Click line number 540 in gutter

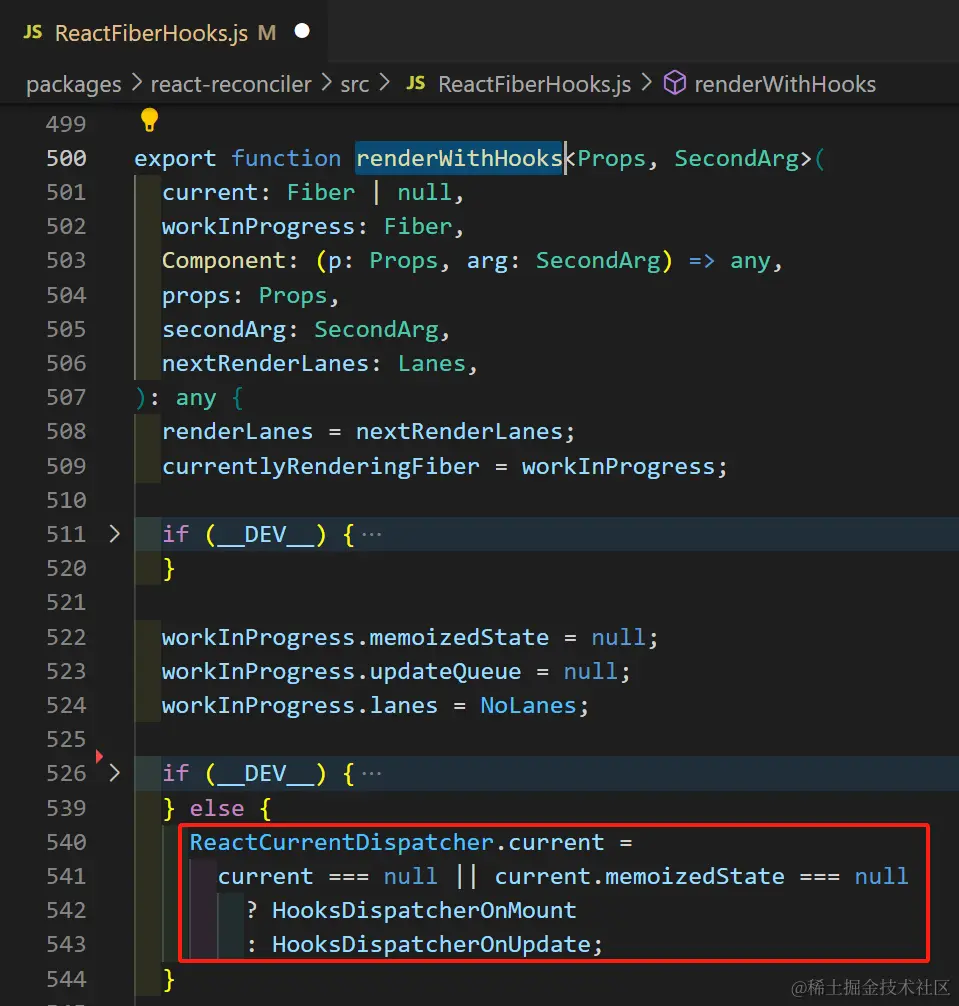click(66, 842)
